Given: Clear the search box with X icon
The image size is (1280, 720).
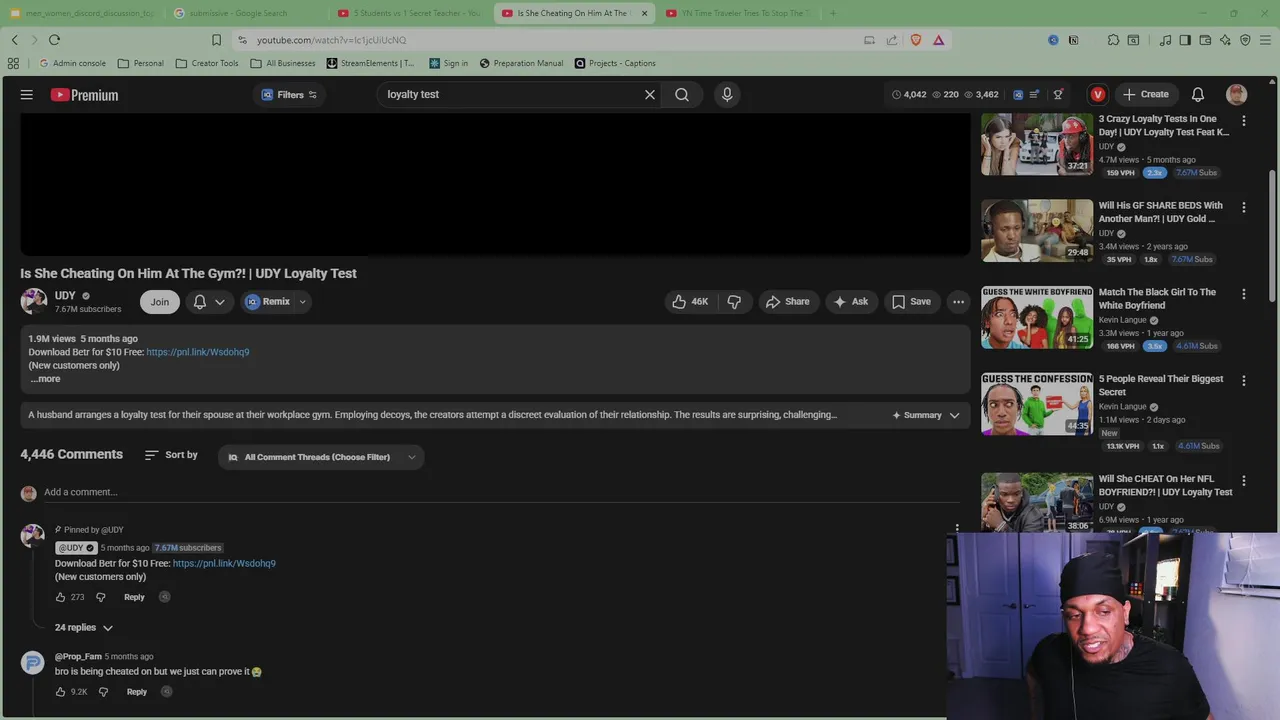Looking at the screenshot, I should pos(650,94).
